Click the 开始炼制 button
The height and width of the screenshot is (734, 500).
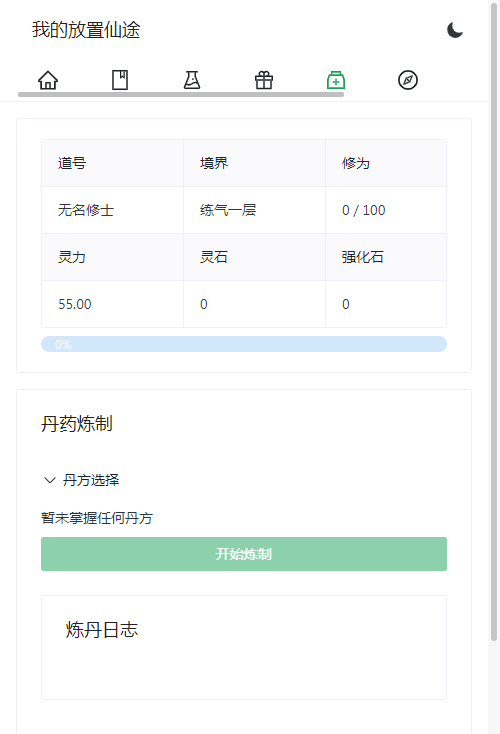point(244,554)
